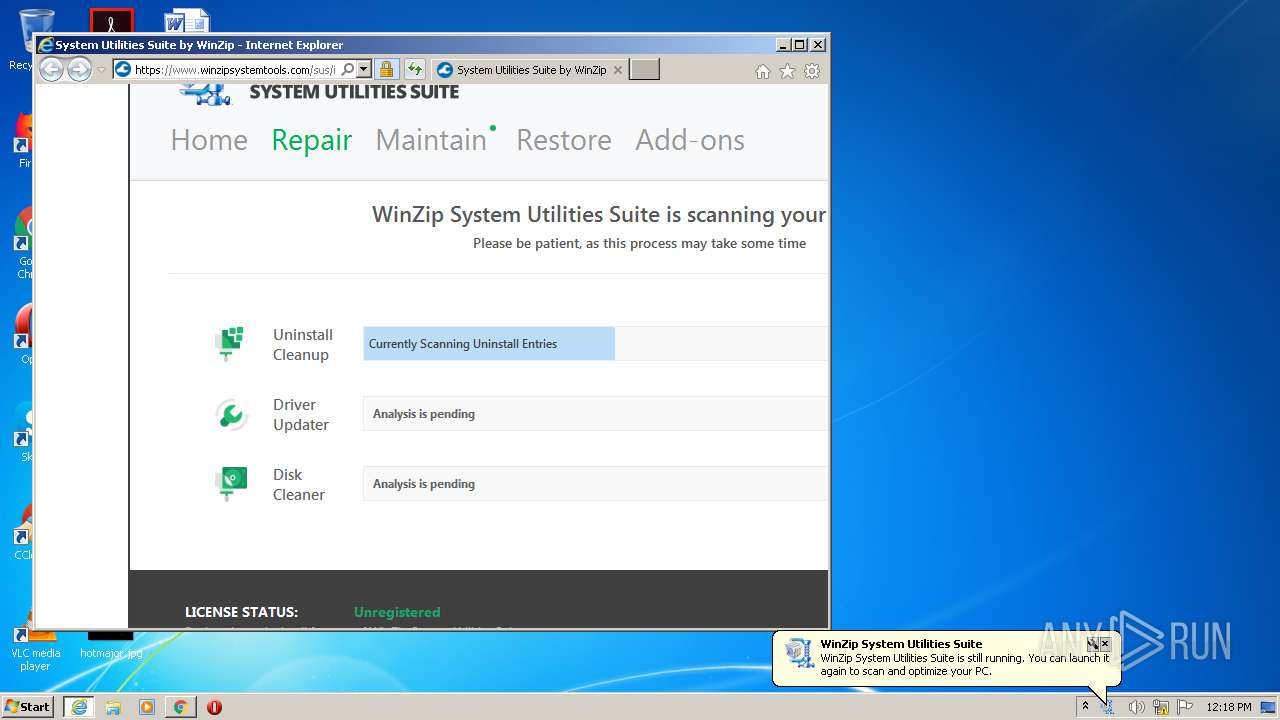The height and width of the screenshot is (720, 1280).
Task: Click the 12:18 PM taskbar clock
Action: coord(1229,707)
